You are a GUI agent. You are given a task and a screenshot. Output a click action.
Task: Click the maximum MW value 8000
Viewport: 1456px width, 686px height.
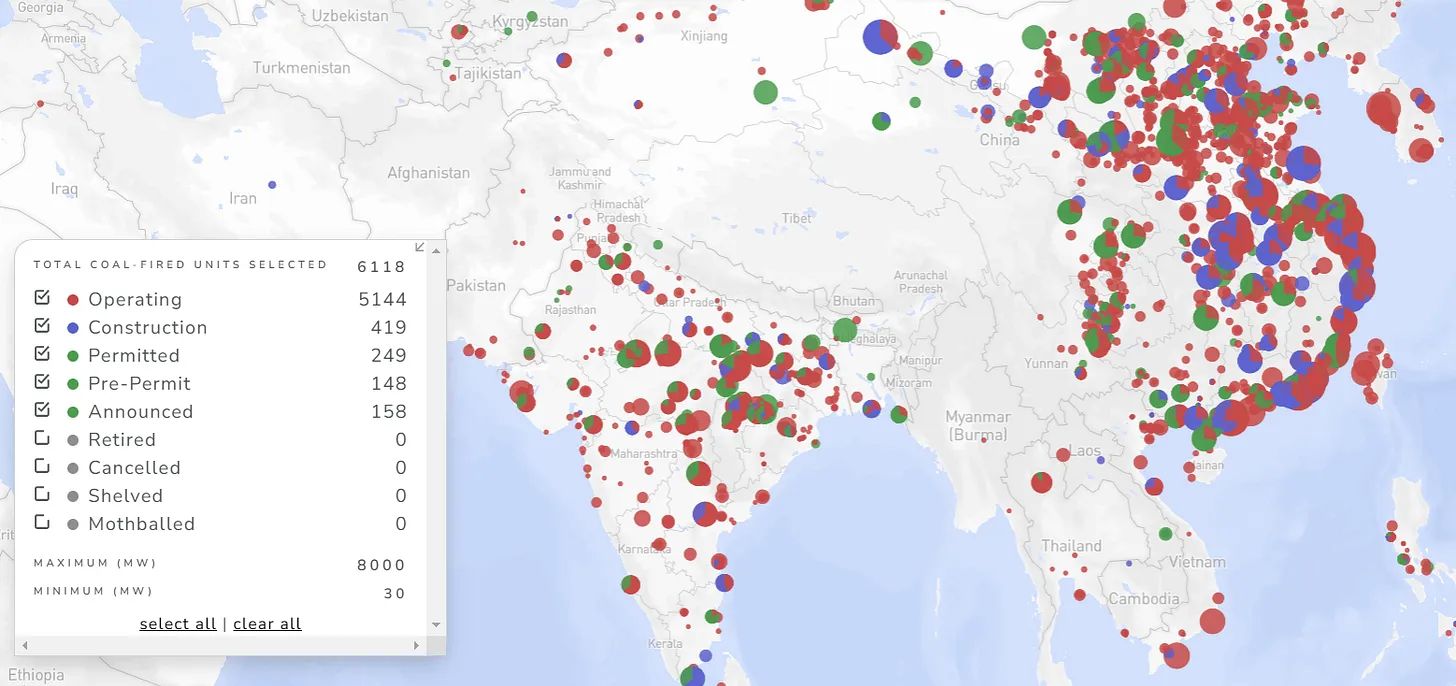click(381, 565)
